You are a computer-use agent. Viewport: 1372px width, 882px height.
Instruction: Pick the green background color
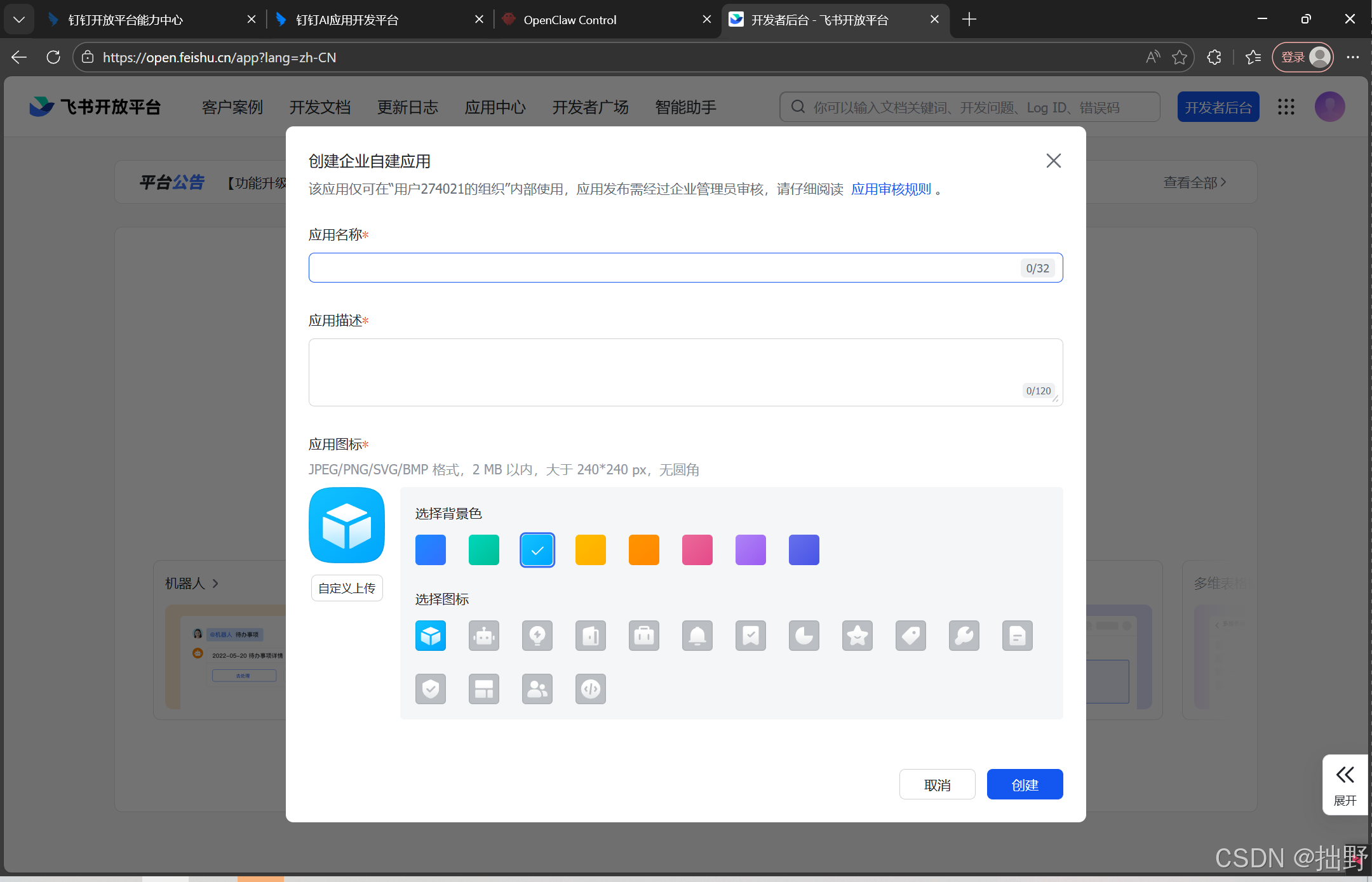(484, 550)
